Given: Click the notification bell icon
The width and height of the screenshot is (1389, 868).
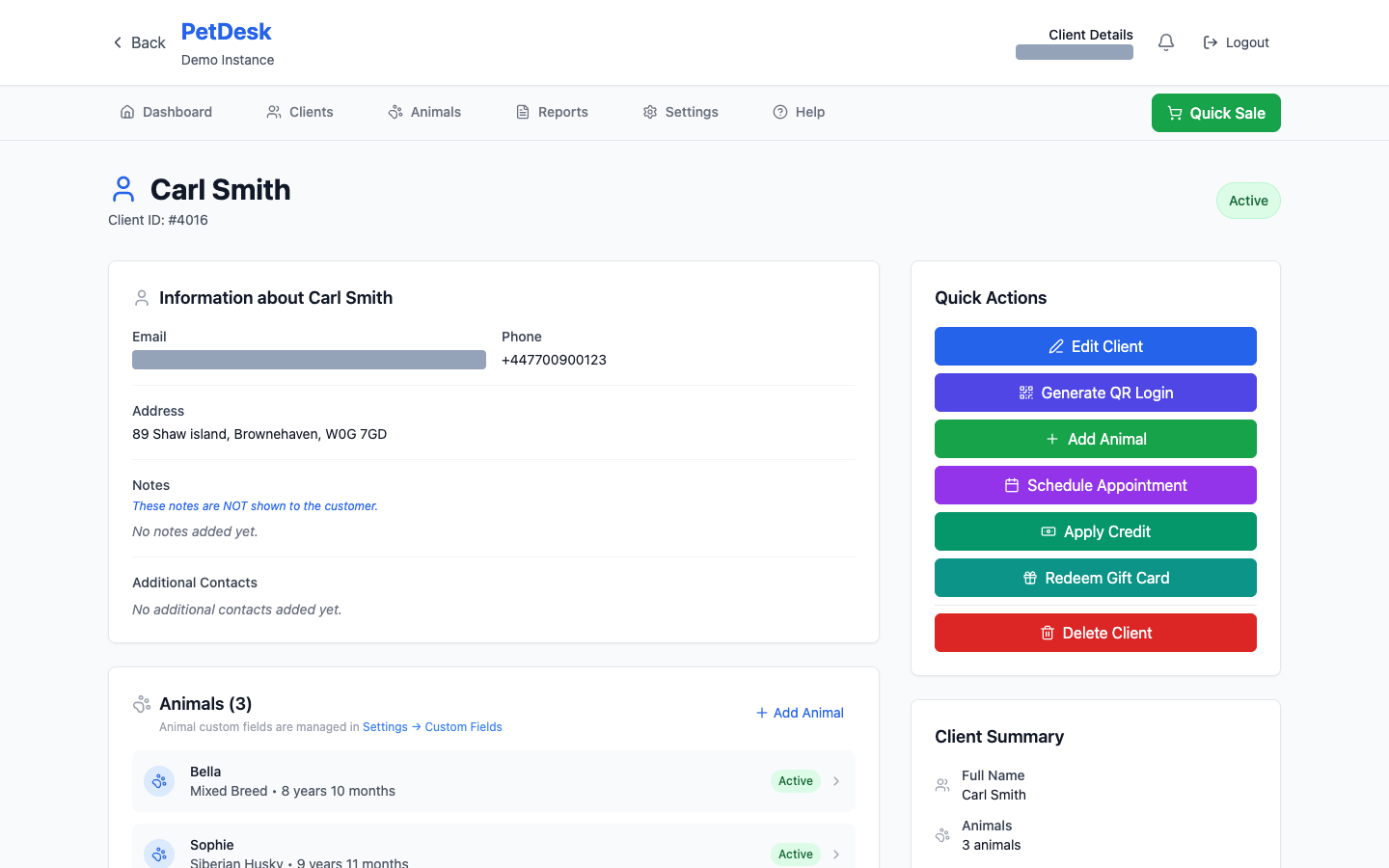Looking at the screenshot, I should tap(1166, 42).
